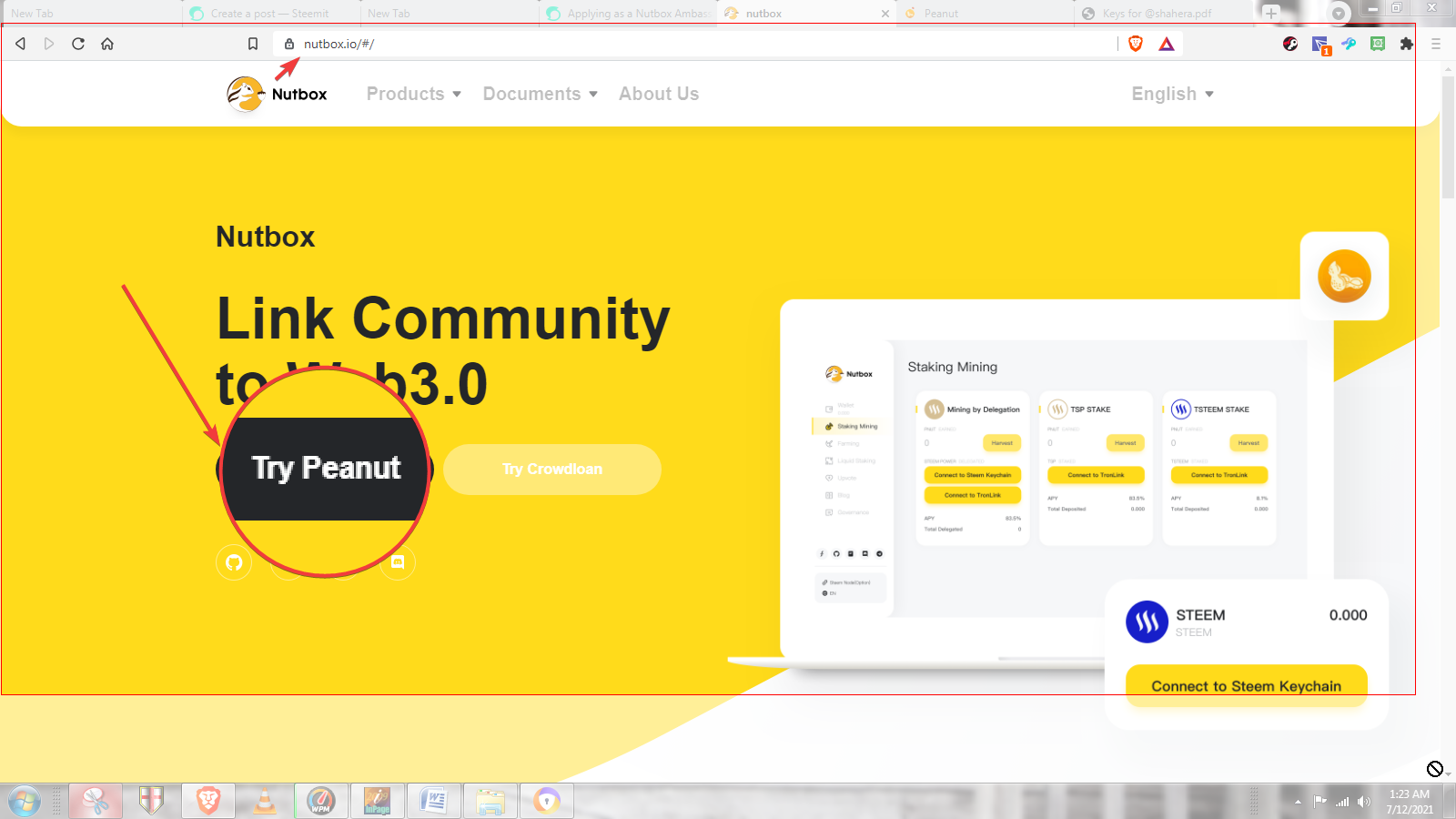
Task: Open Microsoft Word from the taskbar
Action: (x=434, y=802)
